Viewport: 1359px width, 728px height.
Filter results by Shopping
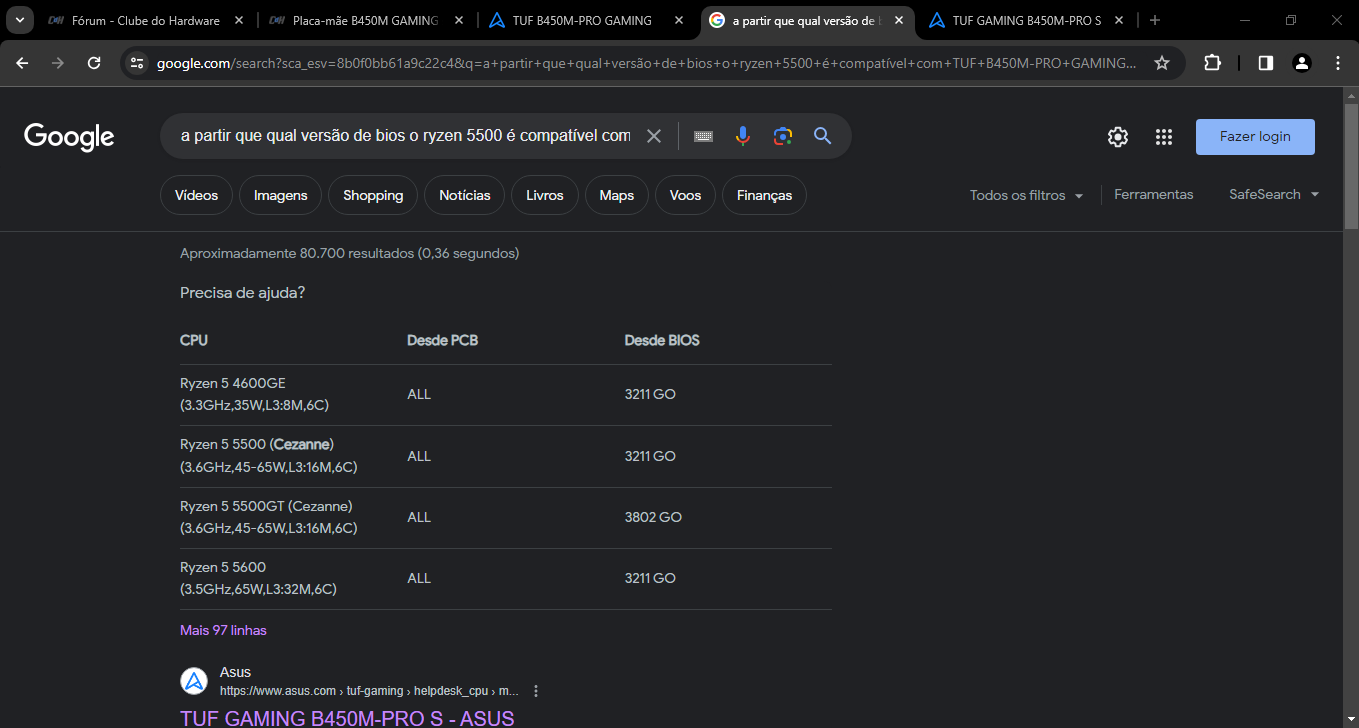click(x=373, y=195)
